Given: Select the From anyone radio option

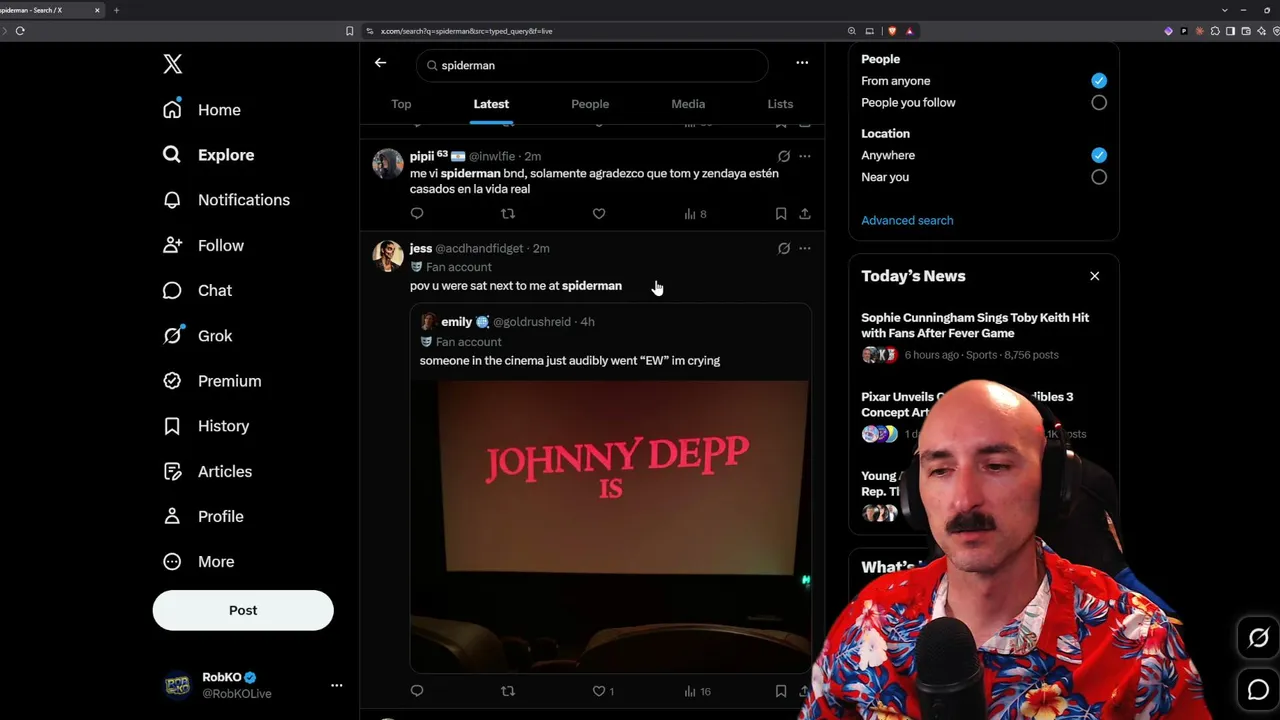Looking at the screenshot, I should click(x=1099, y=81).
